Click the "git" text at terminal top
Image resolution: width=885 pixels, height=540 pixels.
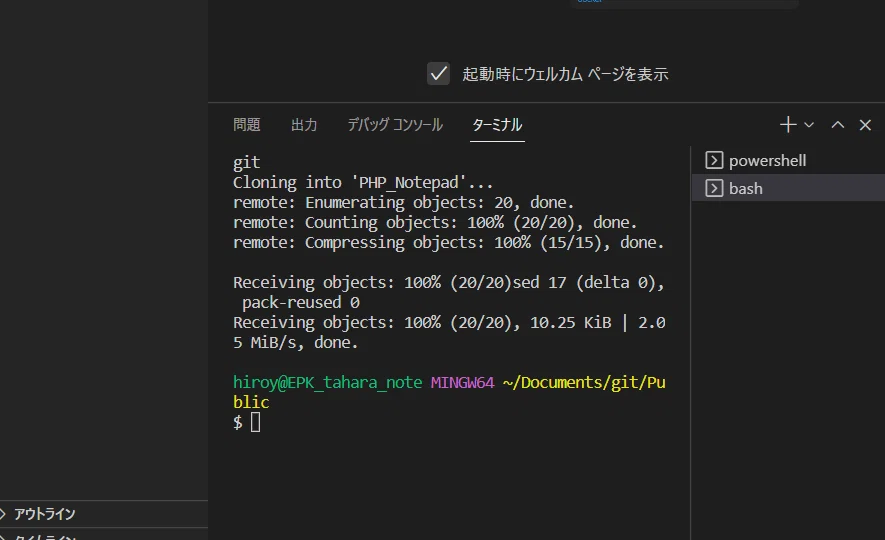coord(247,163)
